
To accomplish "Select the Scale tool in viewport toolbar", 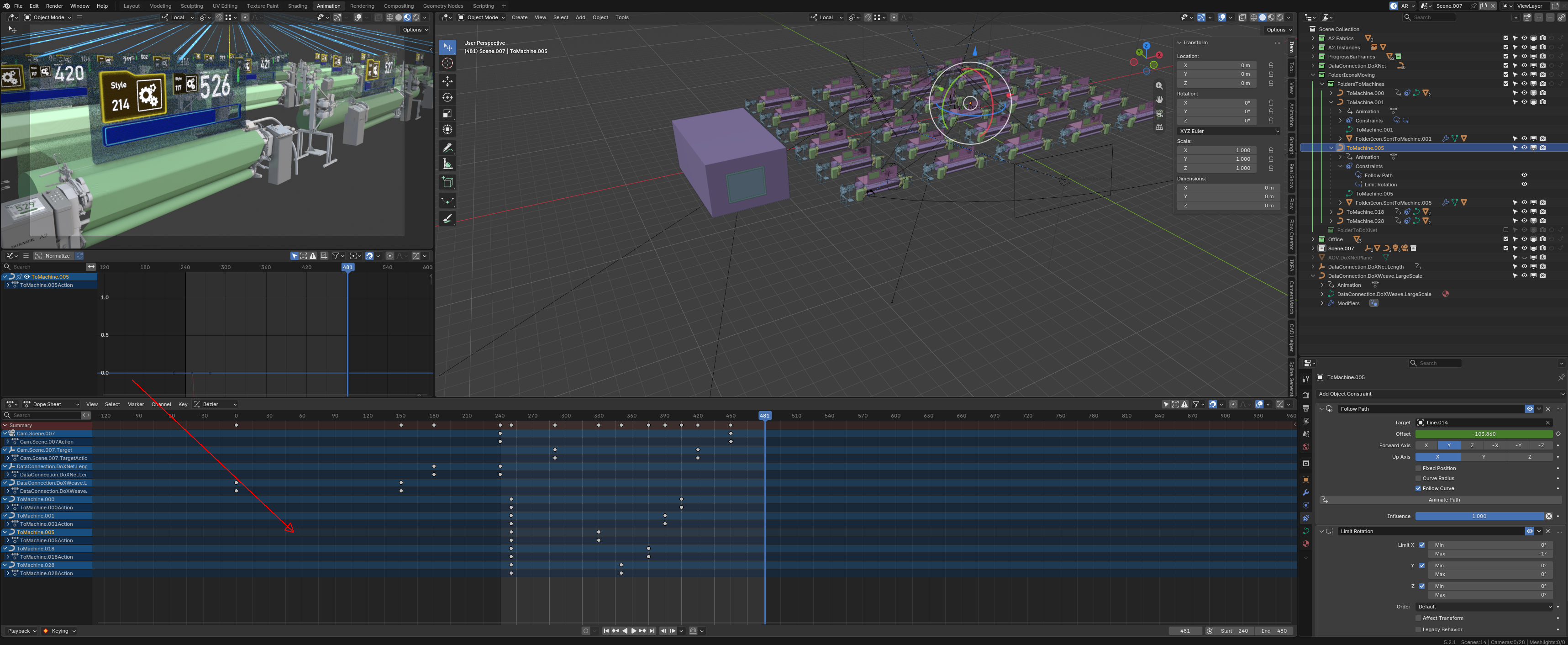I will pos(447,113).
